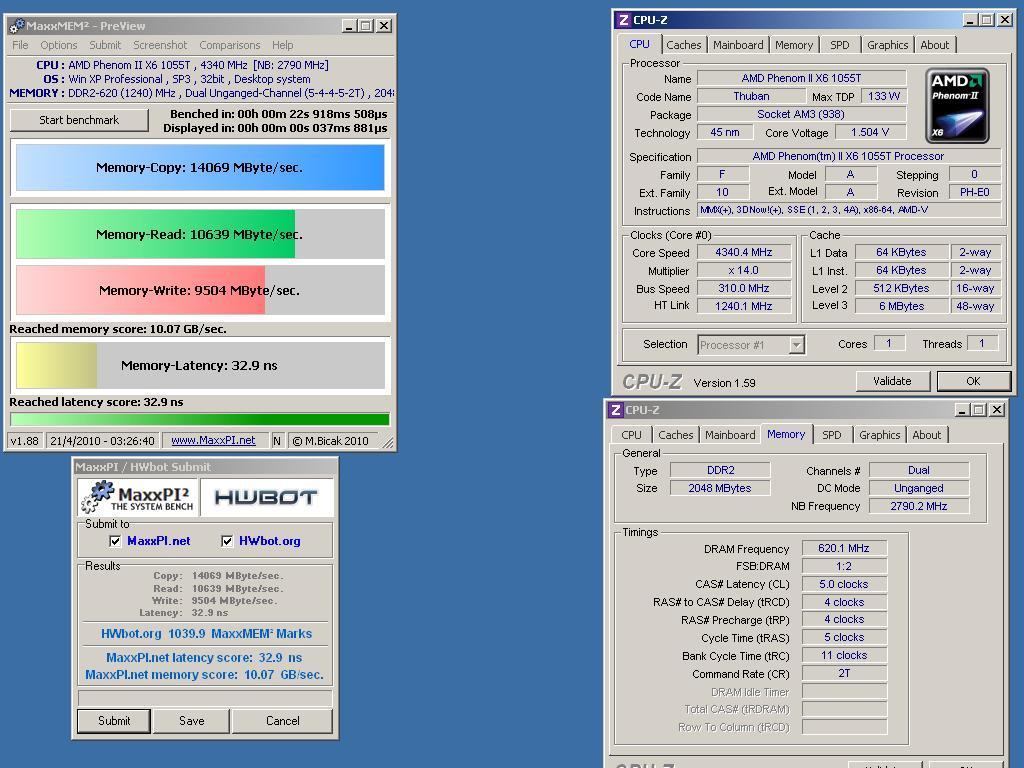Click the Size 2048 MBytes value
Screen dimensions: 1024x768
(720, 488)
